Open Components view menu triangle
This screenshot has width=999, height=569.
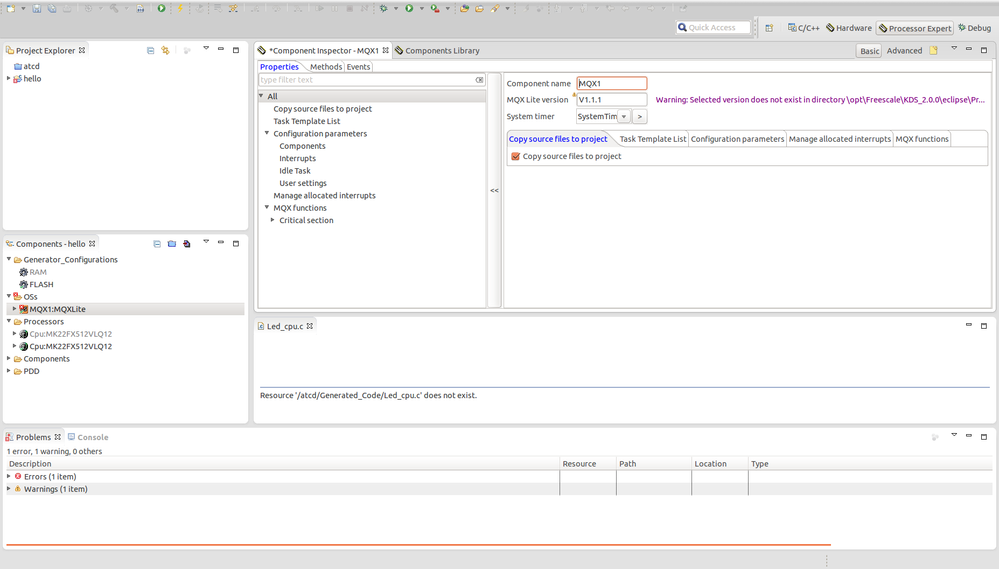click(x=206, y=241)
